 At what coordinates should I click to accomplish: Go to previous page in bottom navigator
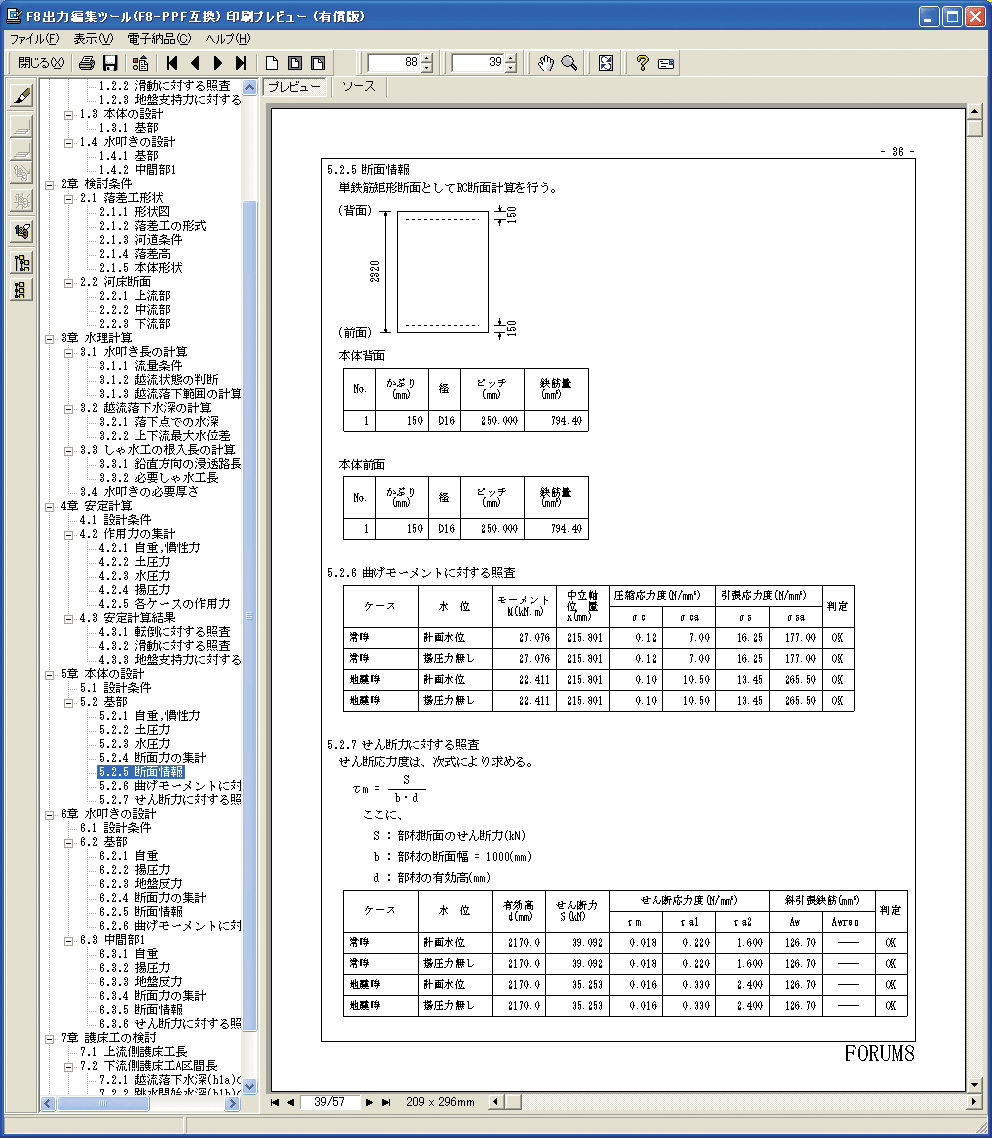290,1102
